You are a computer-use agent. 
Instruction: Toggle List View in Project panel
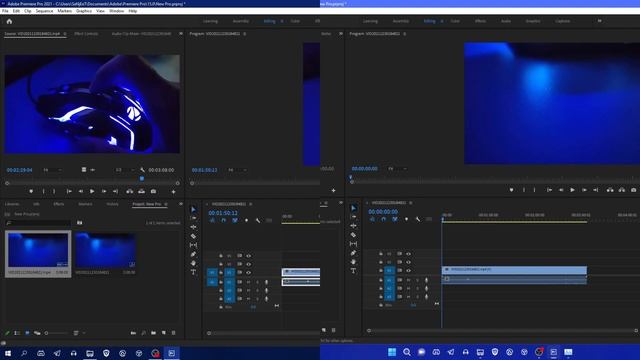(x=17, y=333)
